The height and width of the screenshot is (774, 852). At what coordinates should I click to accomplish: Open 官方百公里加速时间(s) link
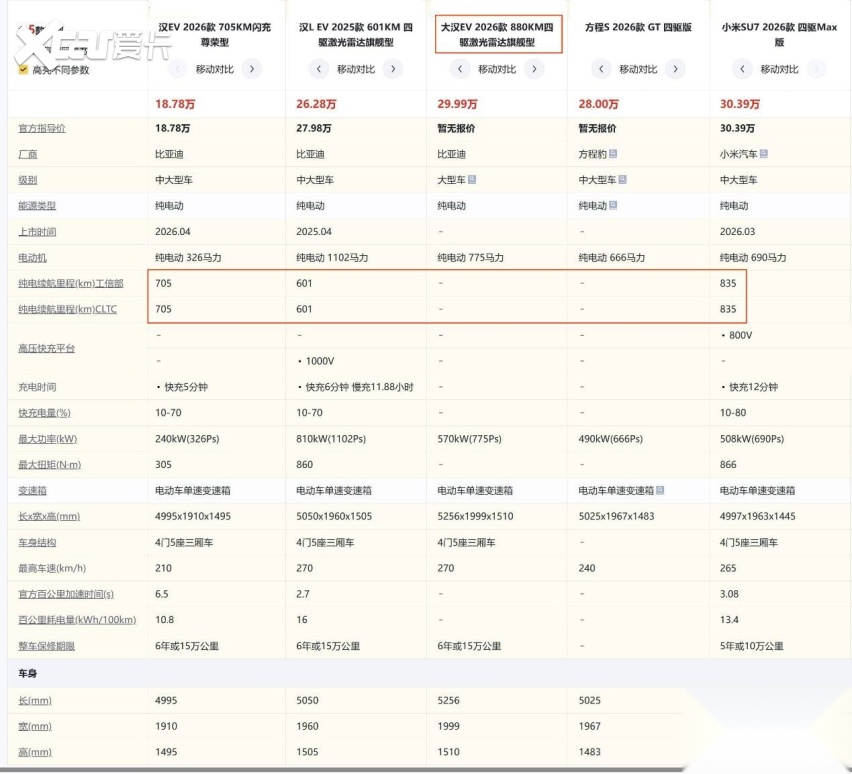click(x=66, y=594)
